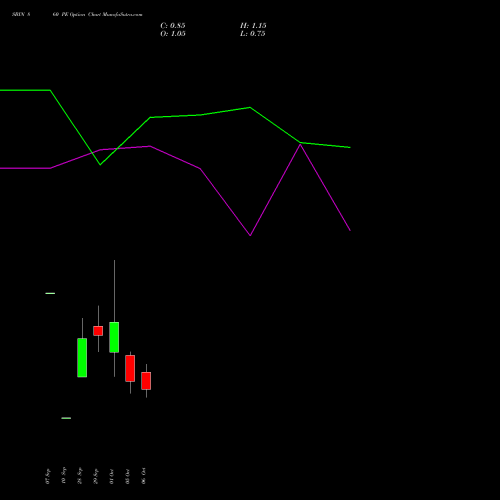Click the lowest point of the purple line

pyautogui.click(x=250, y=235)
